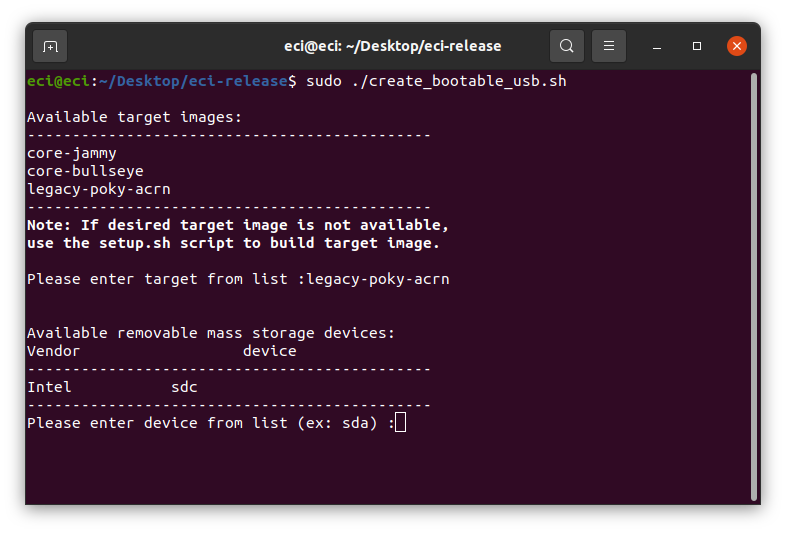The image size is (786, 533).
Task: Click the legacy-poky-acrn list entry
Action: [99, 189]
